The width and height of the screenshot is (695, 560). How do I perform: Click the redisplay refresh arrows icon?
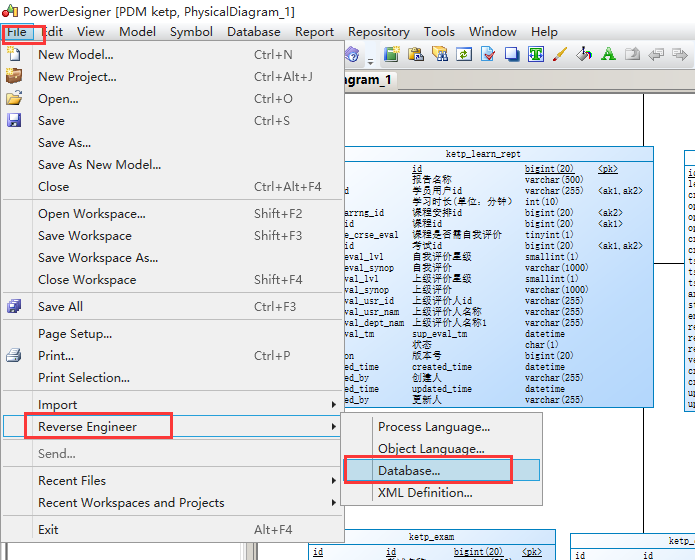tap(464, 54)
